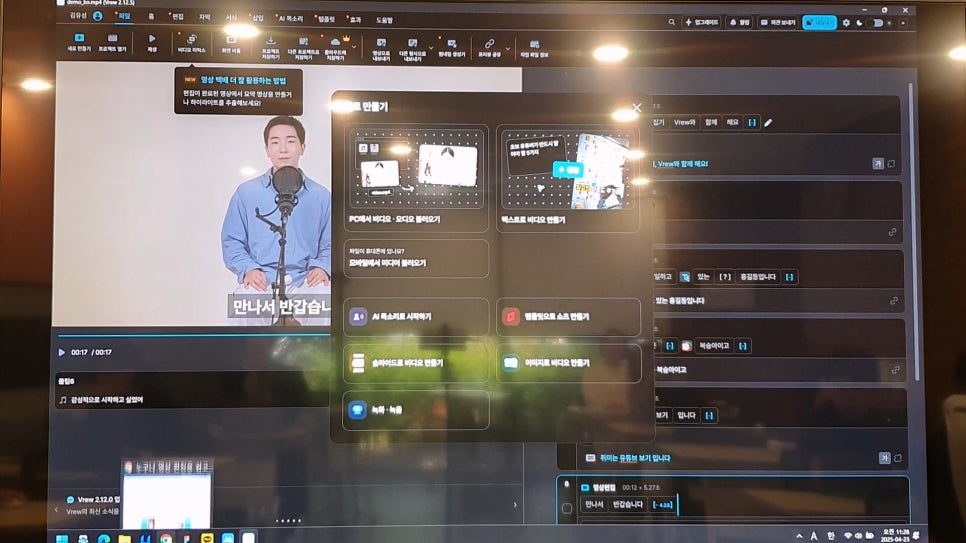Click the 업그레이드 (Upgrade) button
Screen dimensions: 966x543
pyautogui.click(x=702, y=22)
